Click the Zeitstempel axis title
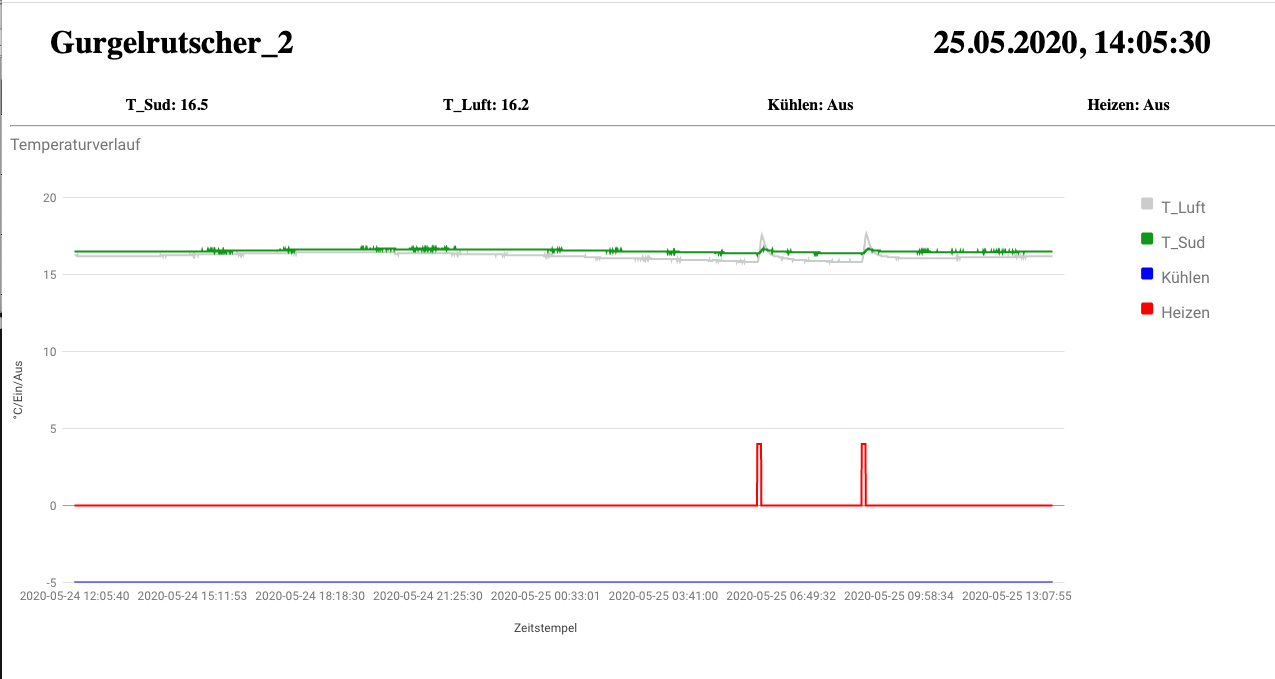 coord(545,629)
